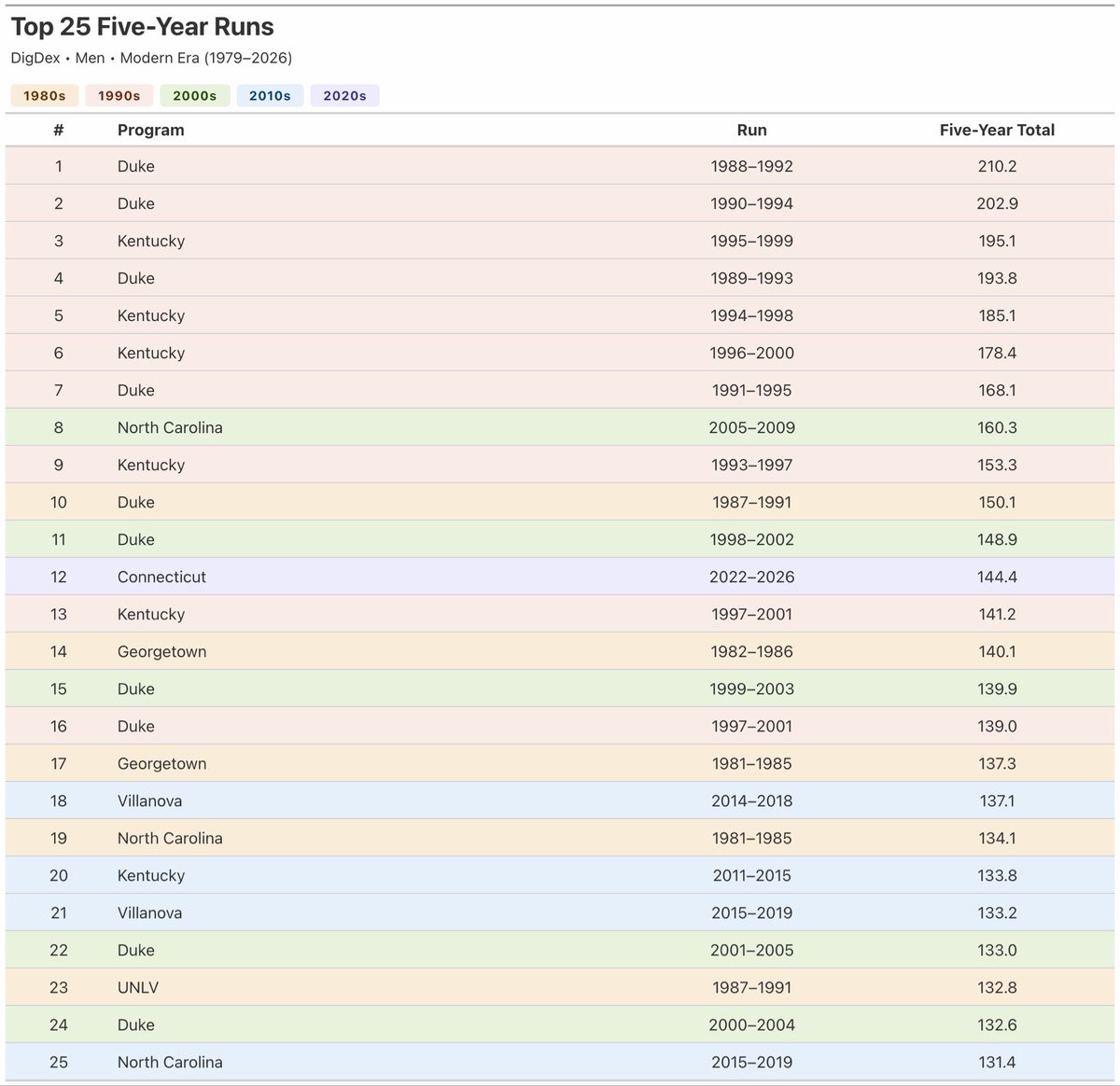Click the 1998–2002 run cell

click(x=751, y=539)
